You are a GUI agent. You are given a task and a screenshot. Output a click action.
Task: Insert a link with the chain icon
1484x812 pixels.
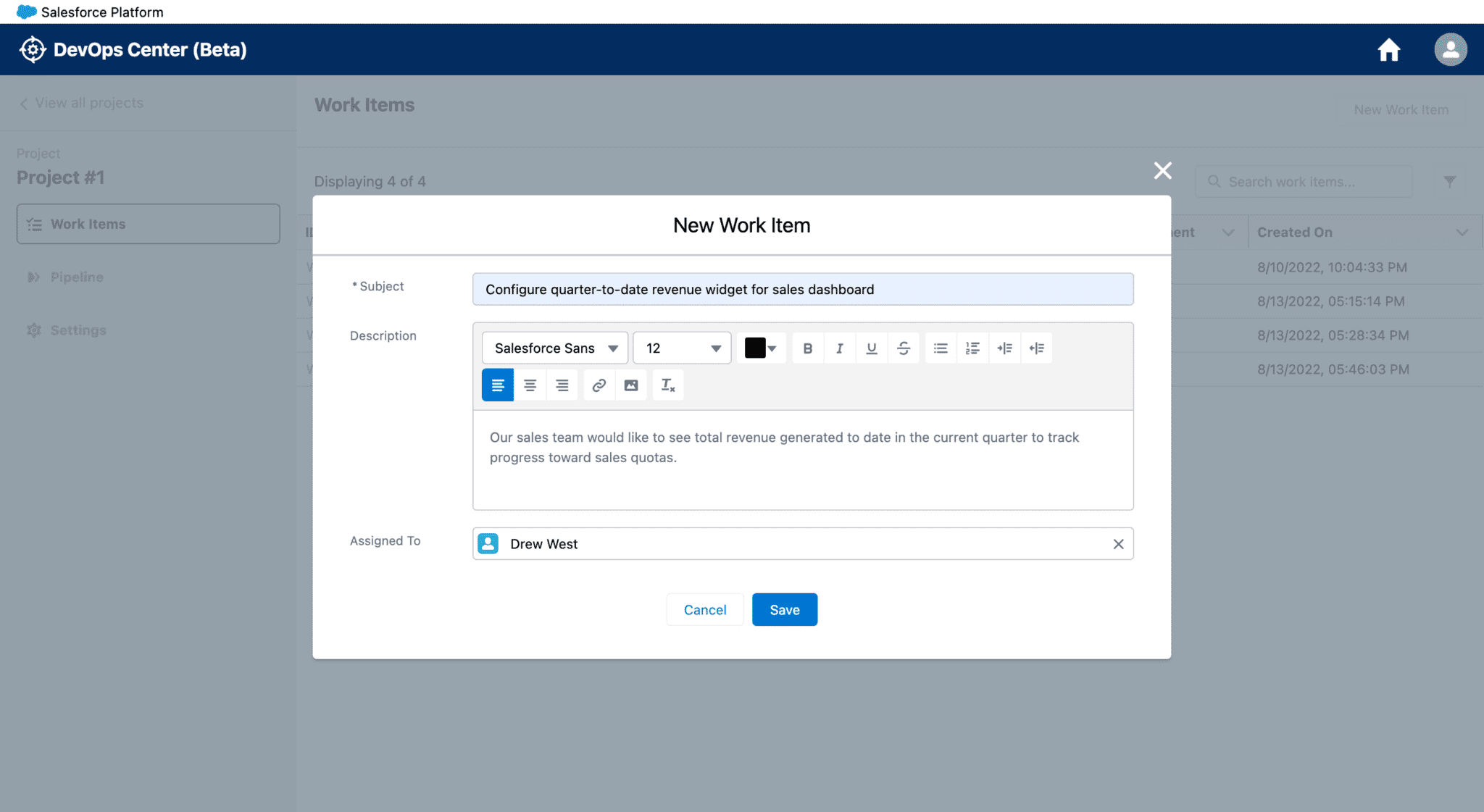point(599,385)
